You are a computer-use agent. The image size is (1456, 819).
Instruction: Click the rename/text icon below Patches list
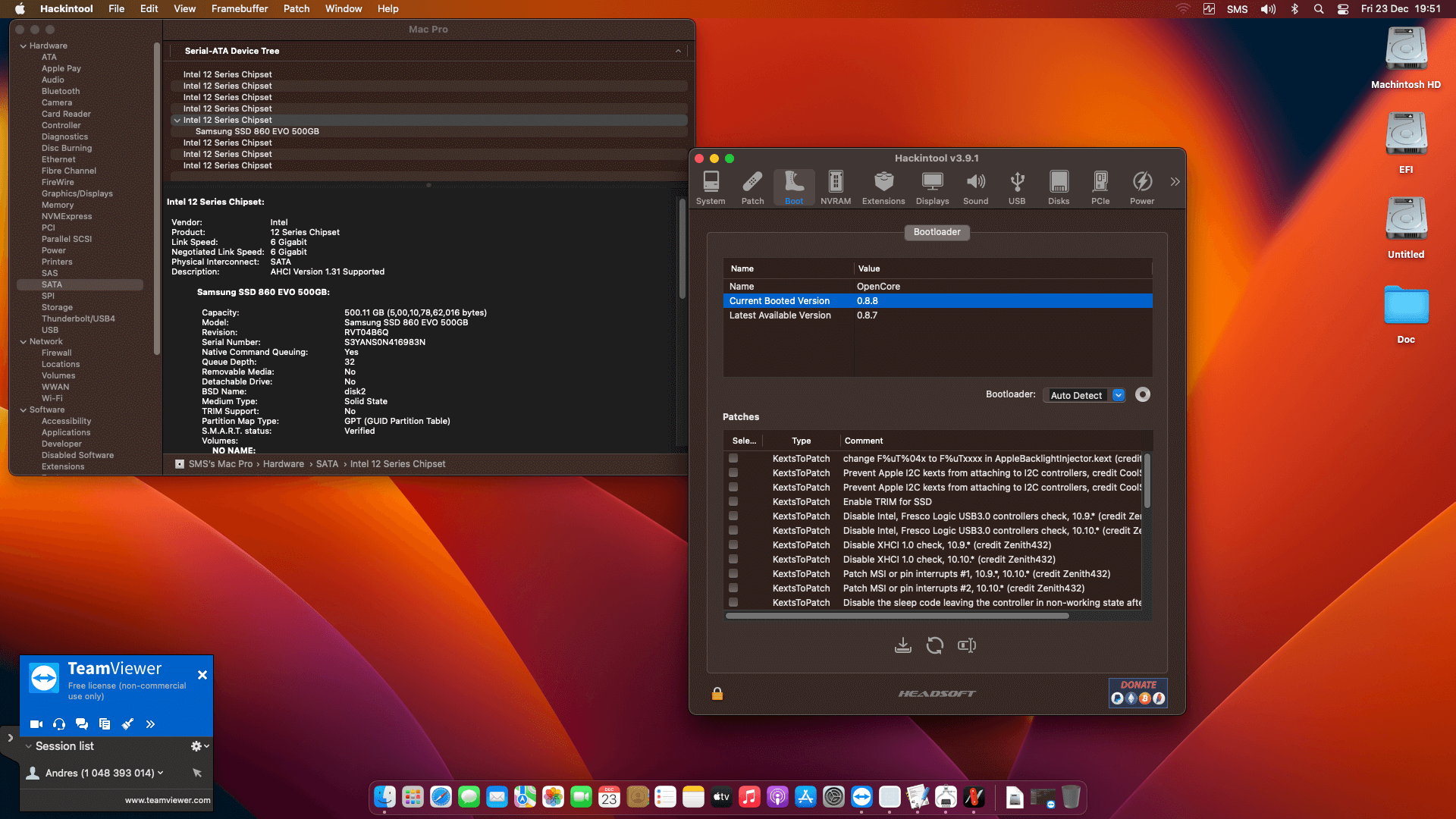point(967,645)
